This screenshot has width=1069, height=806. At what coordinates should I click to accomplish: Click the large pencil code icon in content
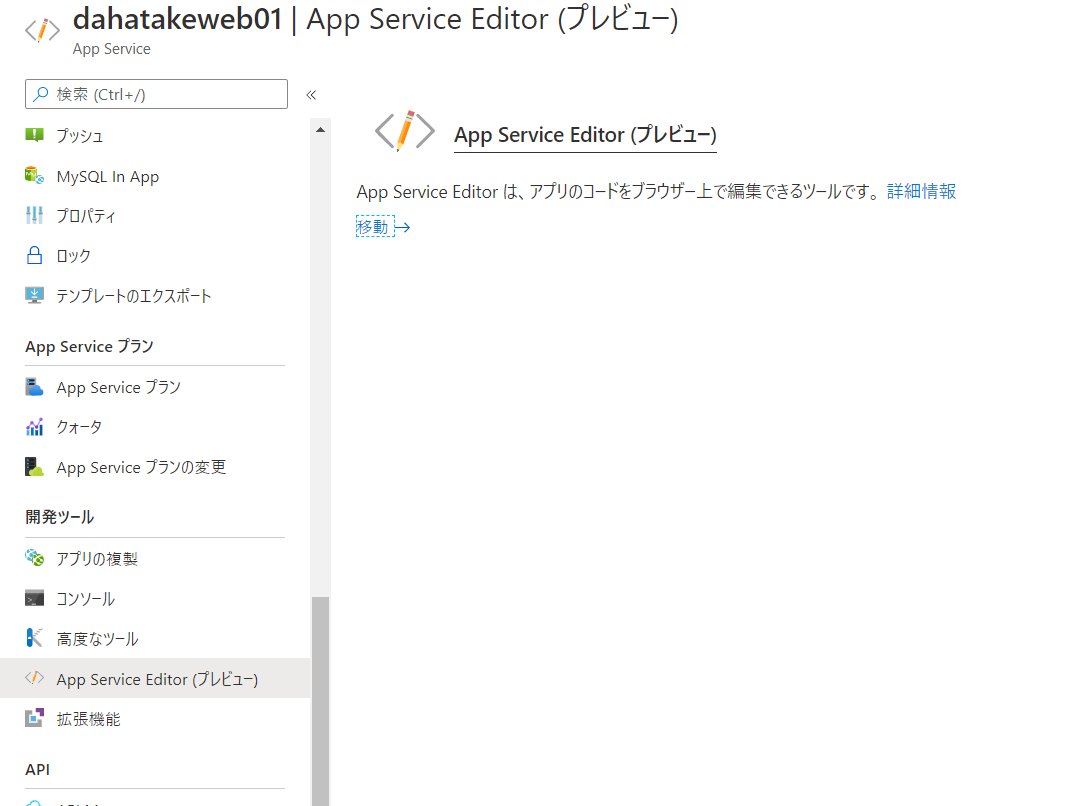(x=405, y=130)
